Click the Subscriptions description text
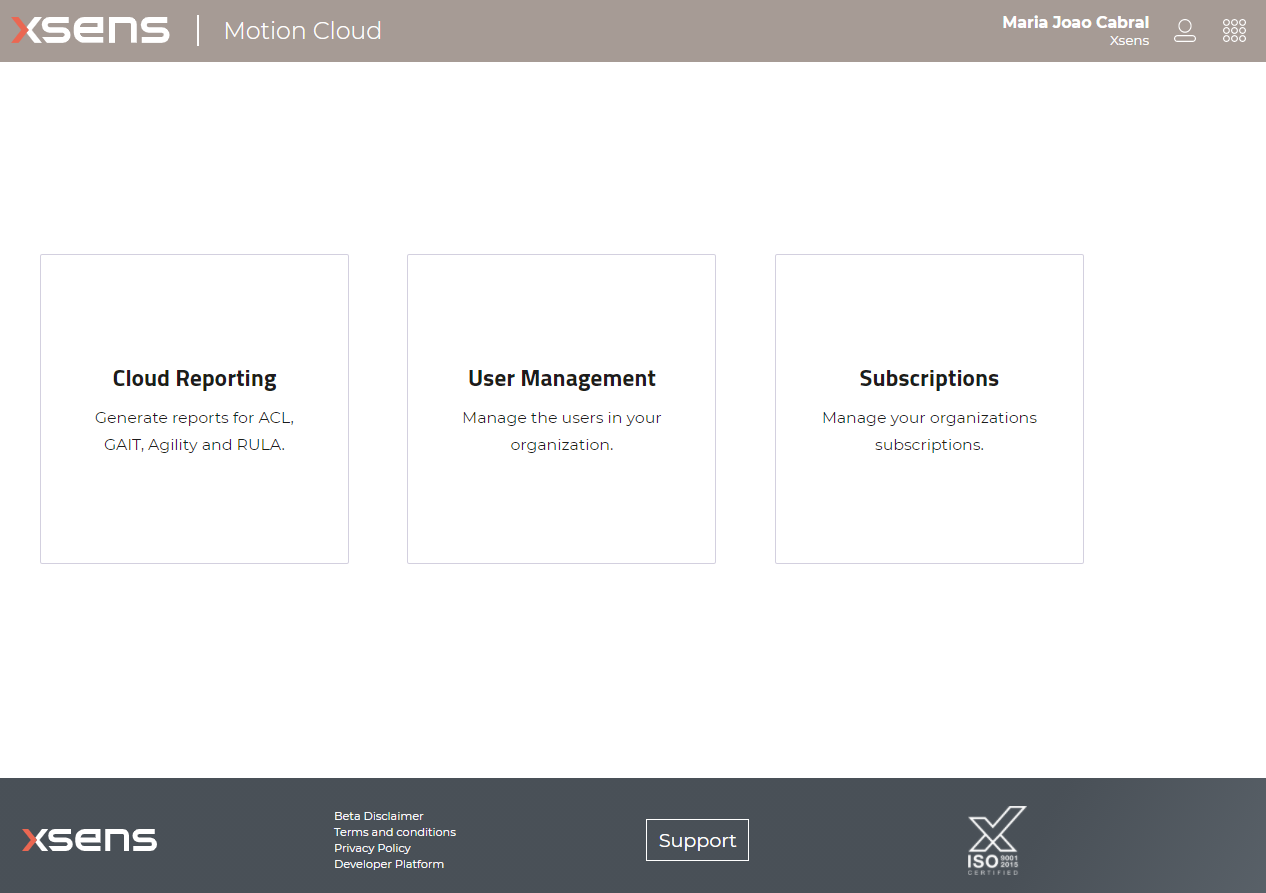The image size is (1266, 893). pyautogui.click(x=929, y=430)
